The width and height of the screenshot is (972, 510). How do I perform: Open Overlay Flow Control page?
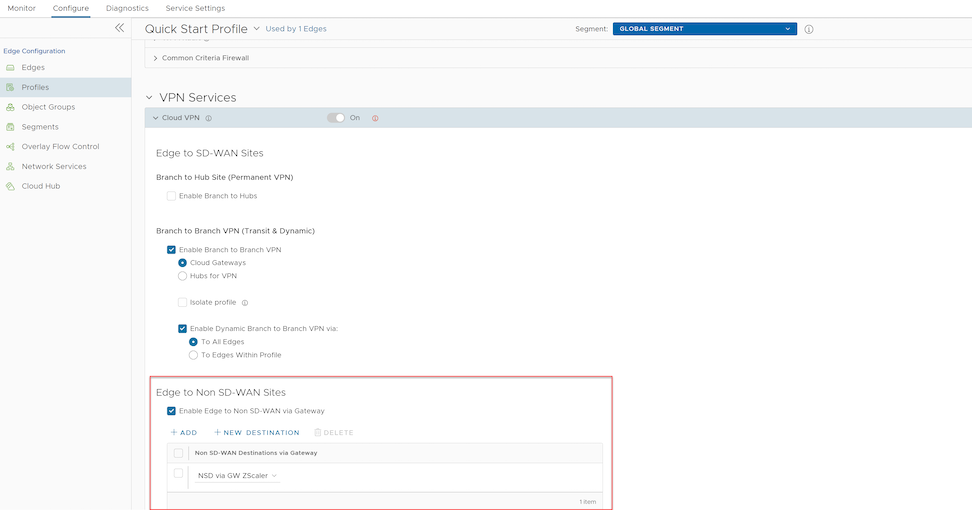(x=60, y=147)
